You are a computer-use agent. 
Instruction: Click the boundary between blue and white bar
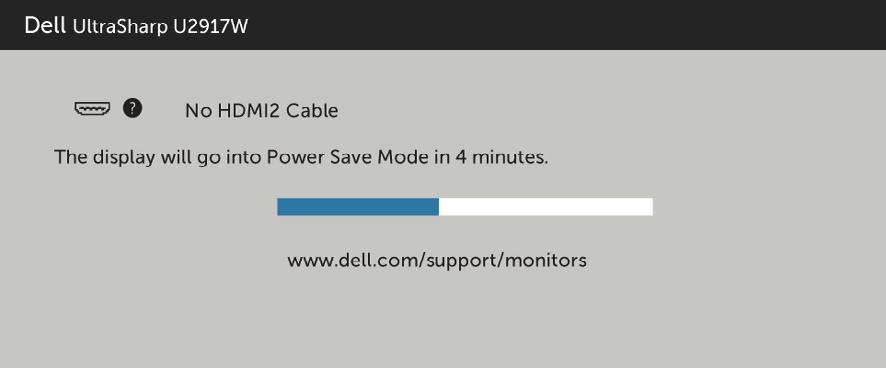439,207
